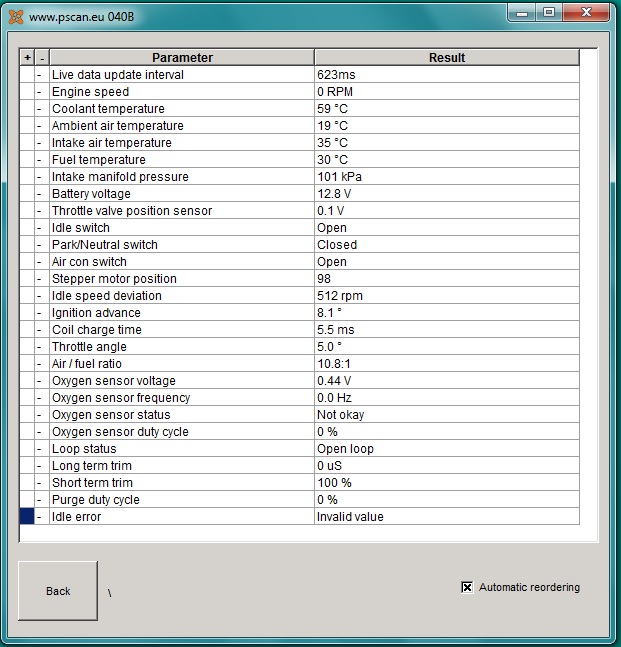621x647 pixels.
Task: Click the Result column header
Action: tap(447, 57)
